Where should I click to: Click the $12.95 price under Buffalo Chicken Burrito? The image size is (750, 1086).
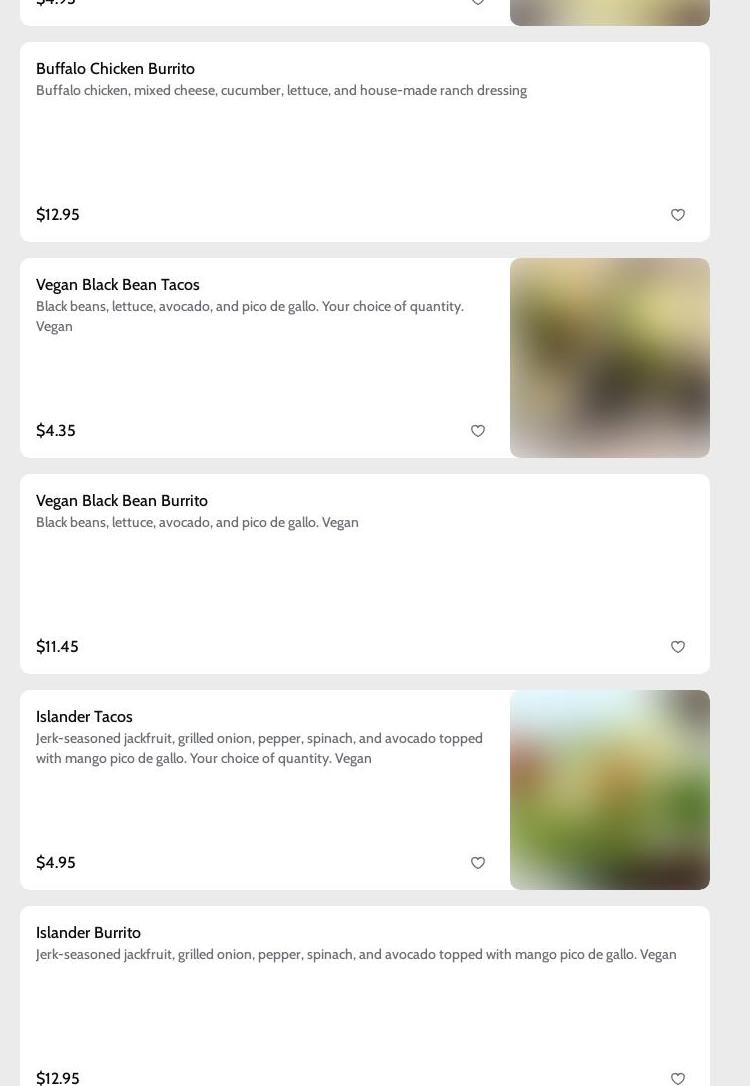58,215
